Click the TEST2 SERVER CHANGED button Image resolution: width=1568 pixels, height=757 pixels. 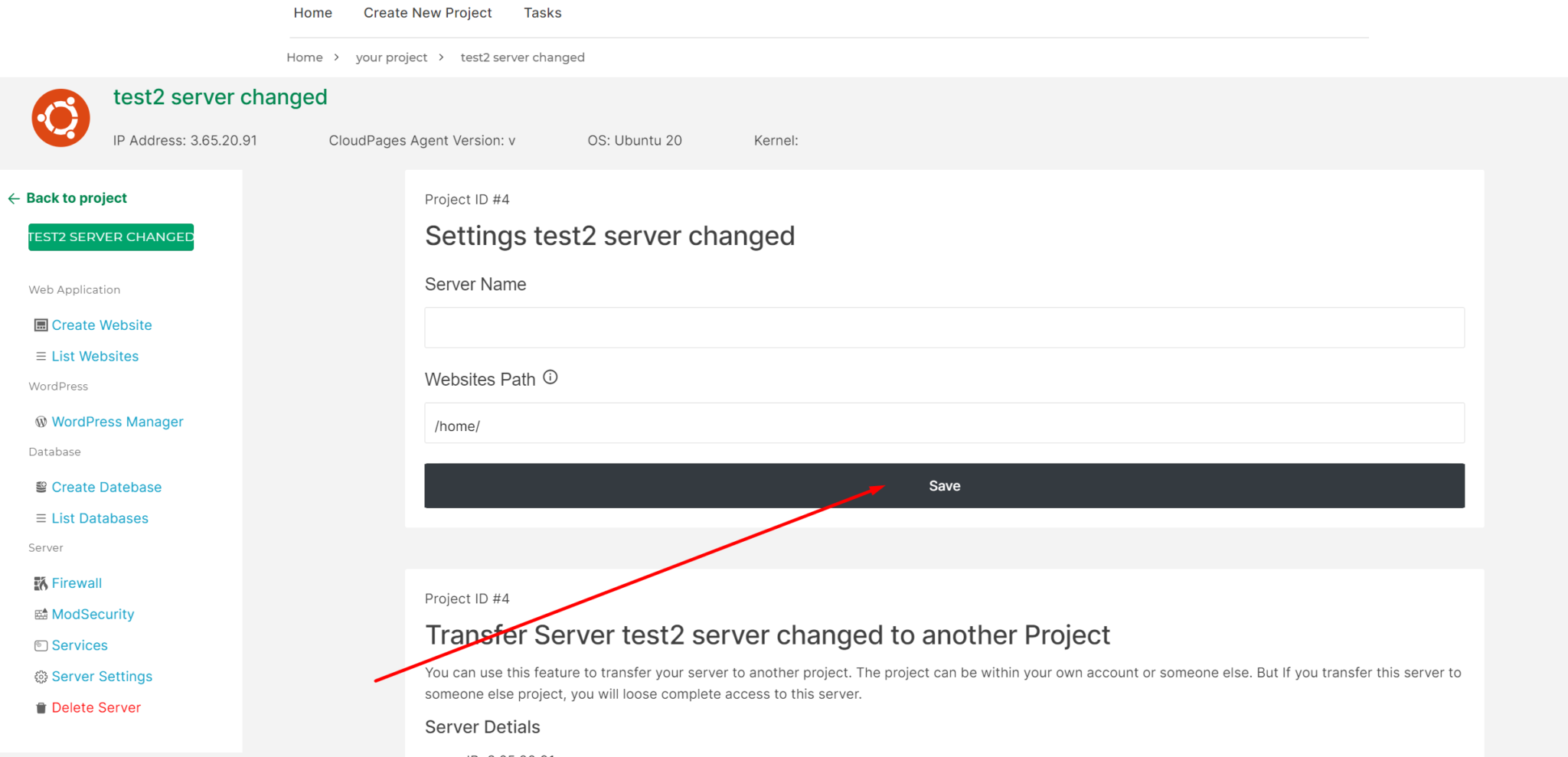[x=110, y=237]
